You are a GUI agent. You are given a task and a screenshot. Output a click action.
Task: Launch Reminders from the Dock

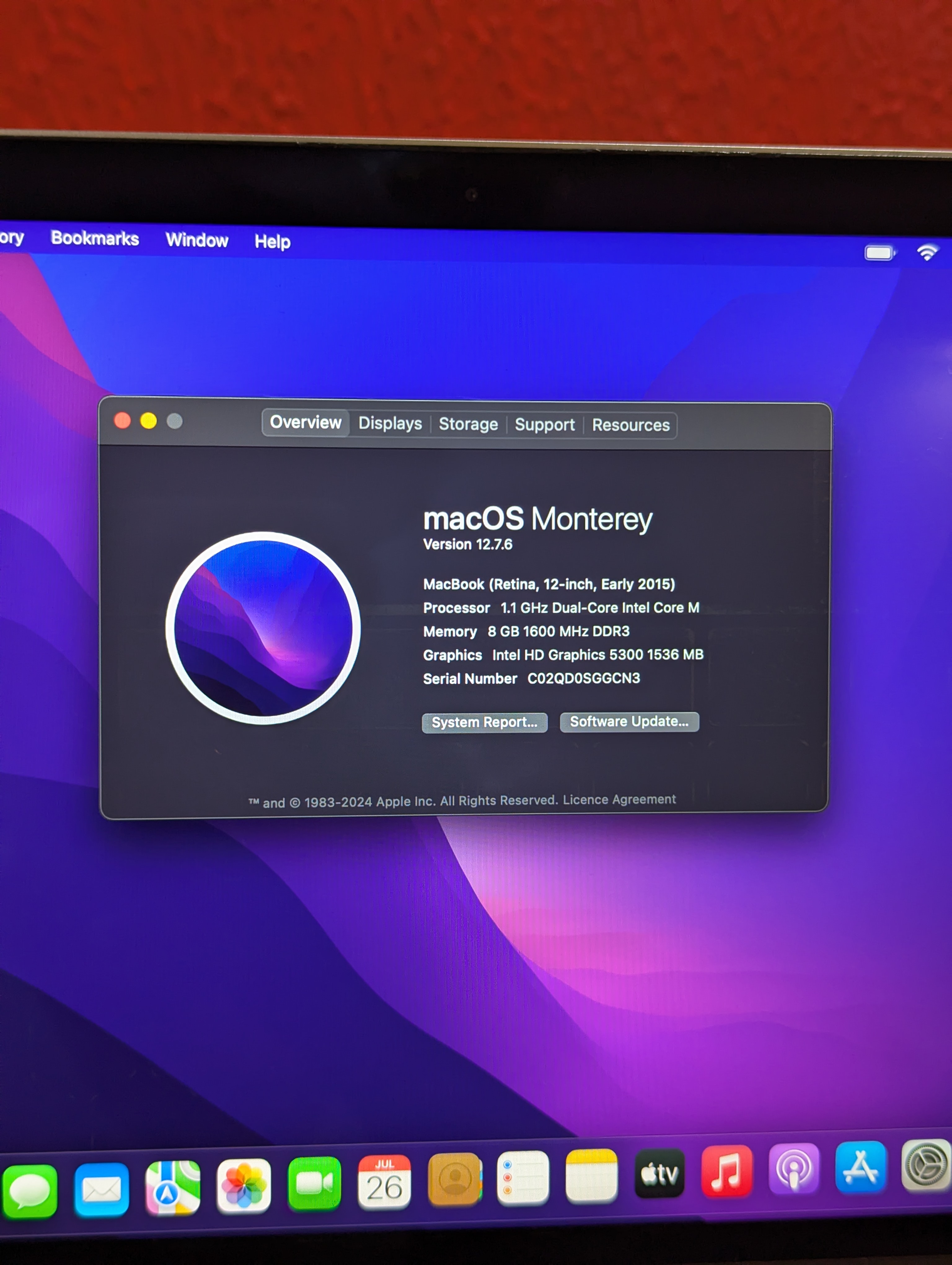tap(523, 1178)
